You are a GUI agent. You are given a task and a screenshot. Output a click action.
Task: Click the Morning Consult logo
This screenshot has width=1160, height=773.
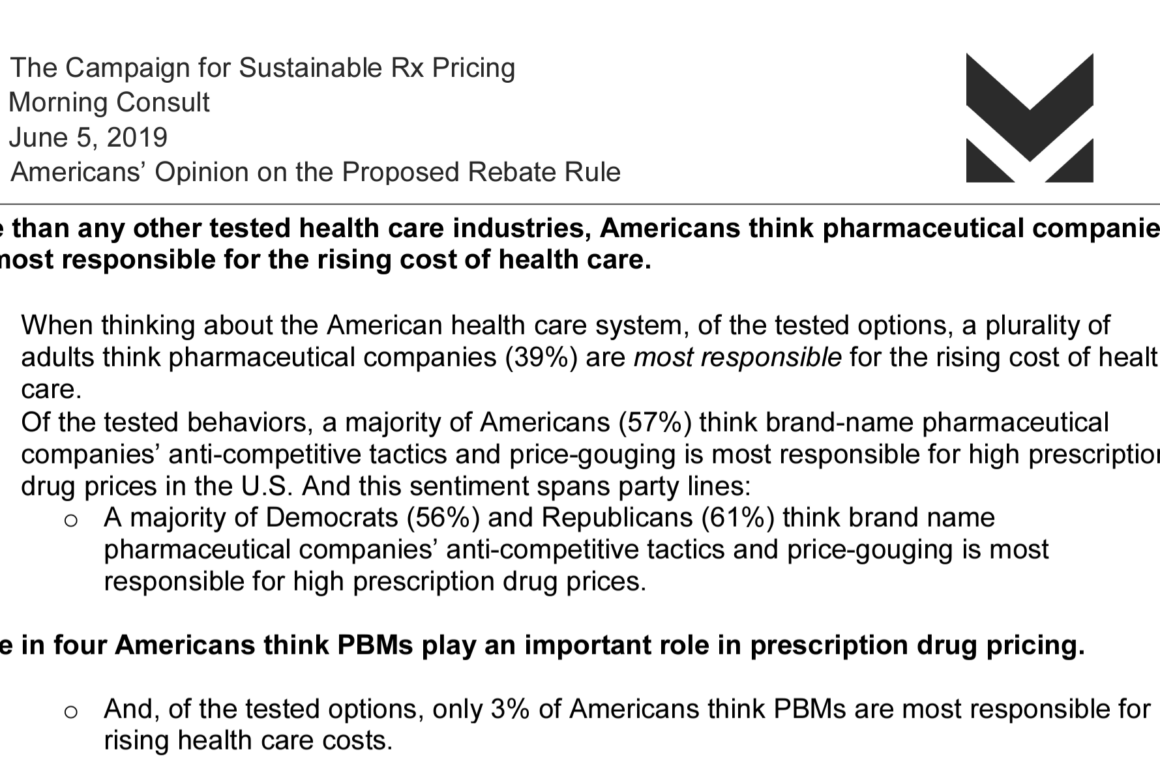(1030, 118)
